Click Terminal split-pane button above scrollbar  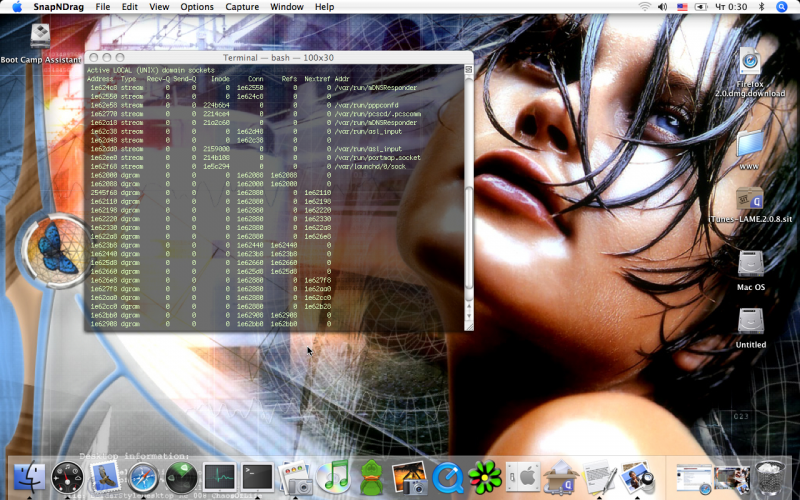coord(469,69)
